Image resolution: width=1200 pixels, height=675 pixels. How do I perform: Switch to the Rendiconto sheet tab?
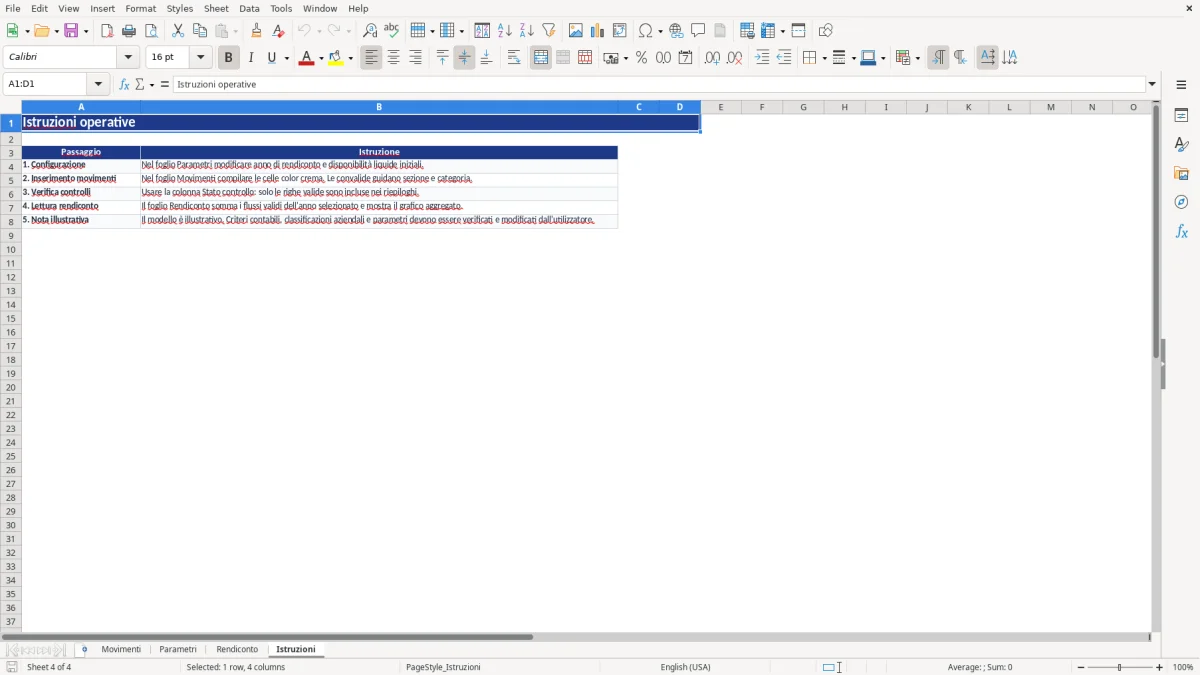click(x=237, y=650)
